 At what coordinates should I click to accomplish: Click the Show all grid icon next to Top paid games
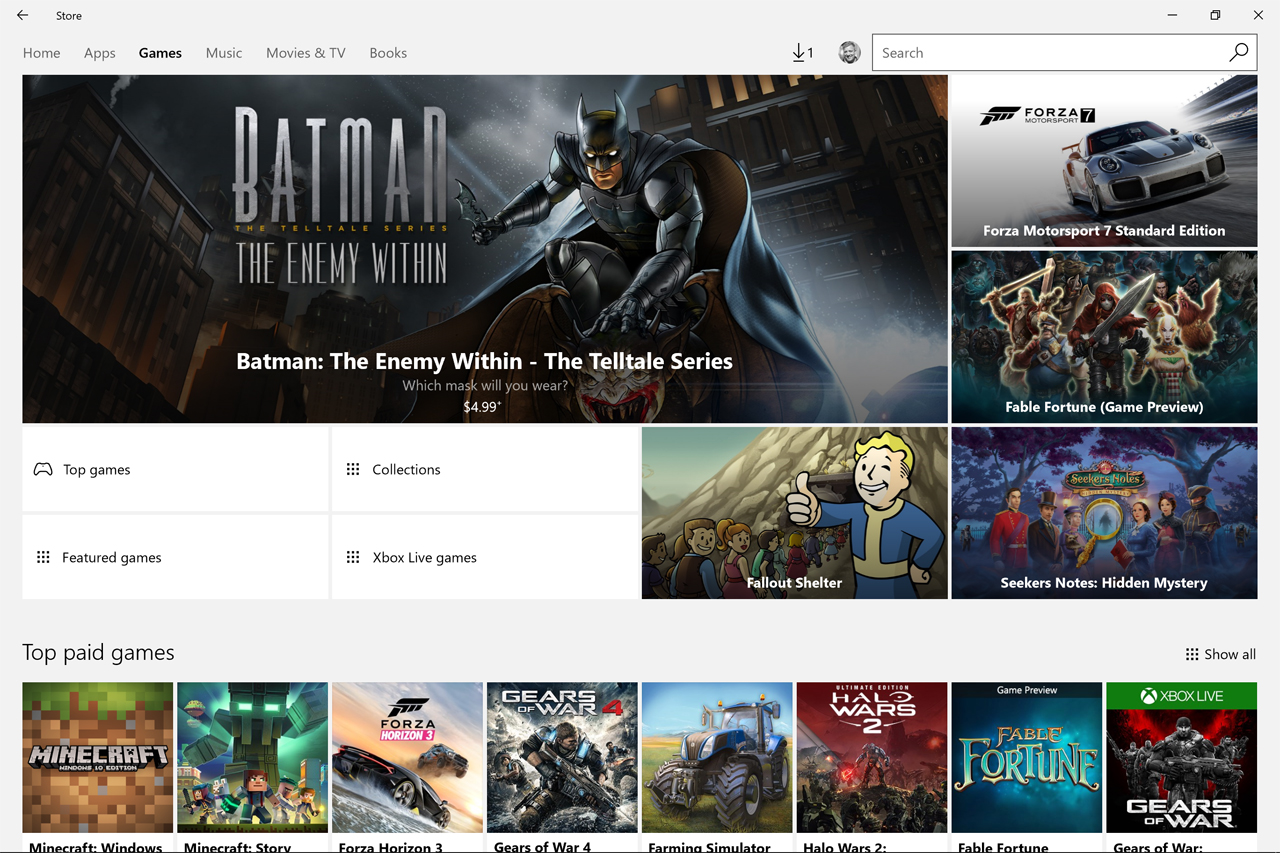[1191, 654]
